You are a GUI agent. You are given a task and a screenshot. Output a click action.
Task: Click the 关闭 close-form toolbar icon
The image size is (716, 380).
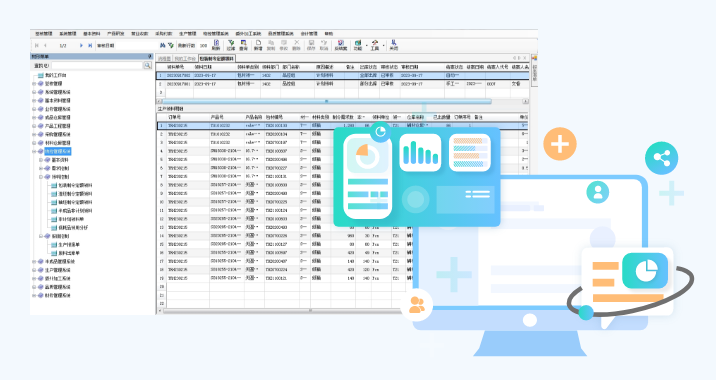coord(394,45)
